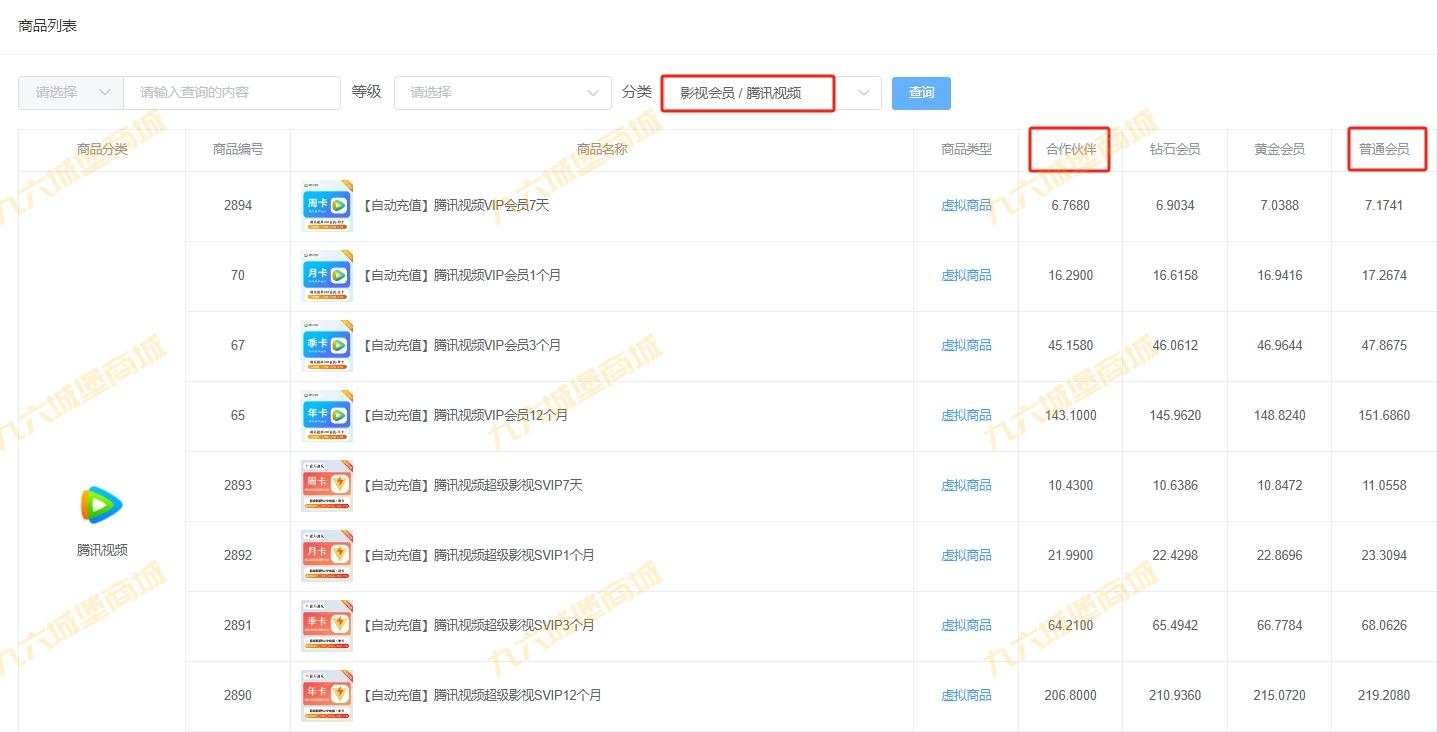Click the blue 查询 button
Image resolution: width=1437 pixels, height=732 pixels.
[x=921, y=93]
